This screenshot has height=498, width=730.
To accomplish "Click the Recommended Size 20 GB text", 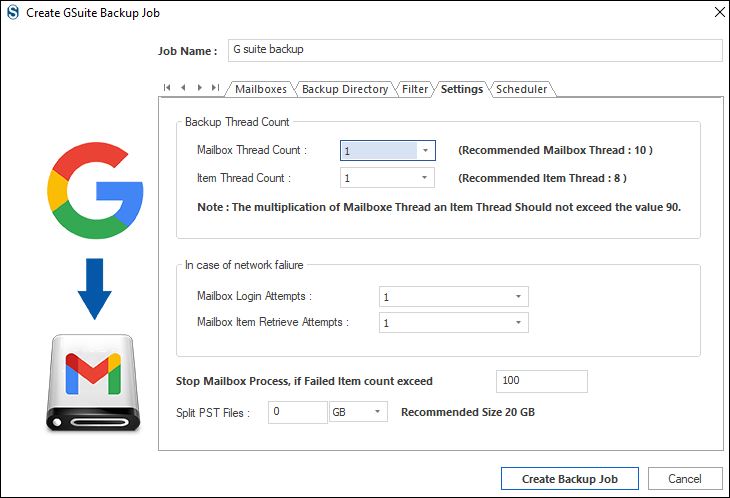I will [468, 412].
